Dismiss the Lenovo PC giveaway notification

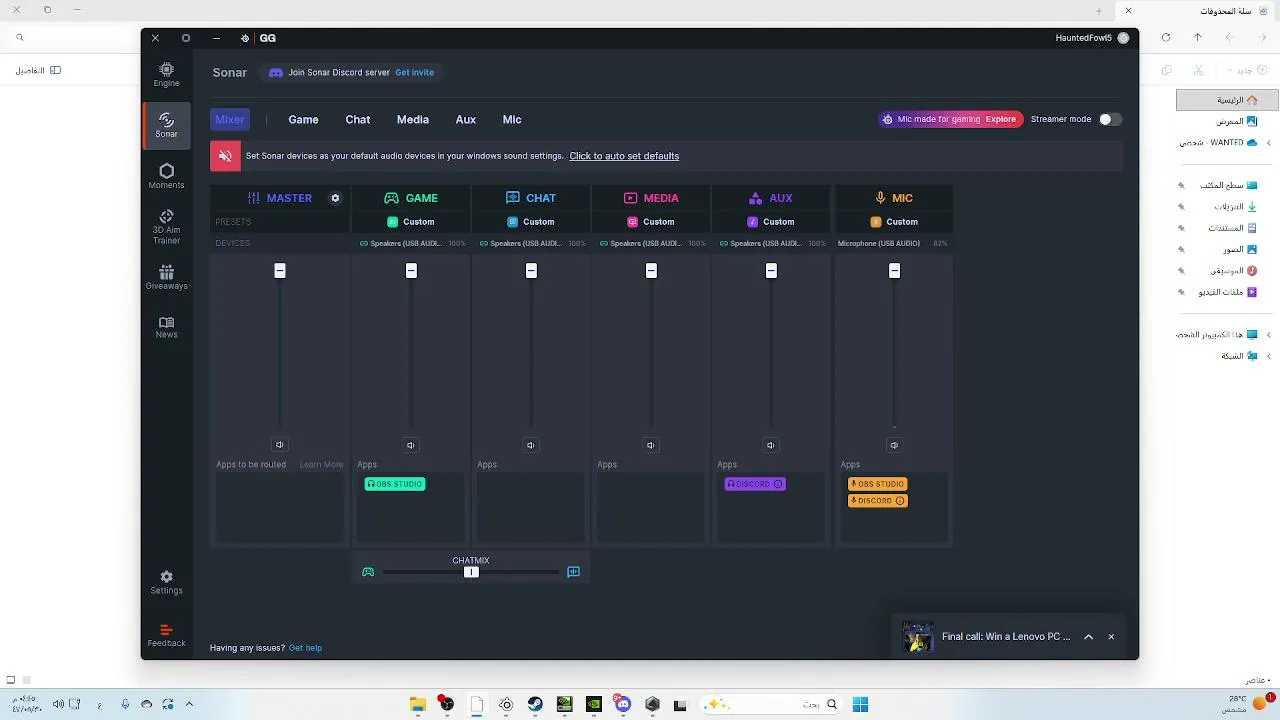pos(1111,637)
